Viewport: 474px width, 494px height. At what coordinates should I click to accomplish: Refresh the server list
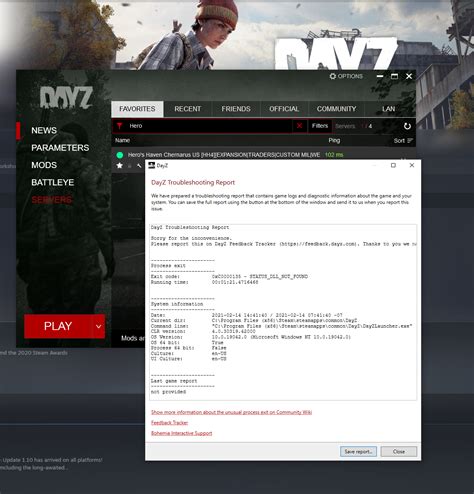point(407,126)
